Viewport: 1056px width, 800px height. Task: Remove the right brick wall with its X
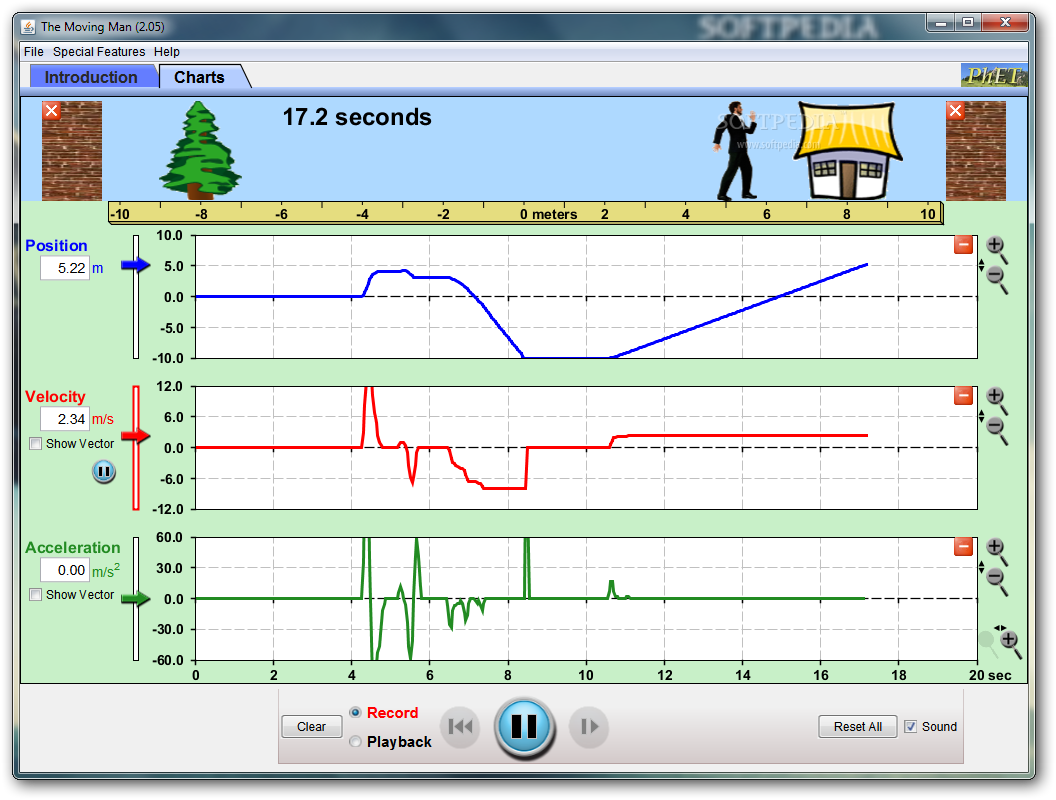click(956, 110)
